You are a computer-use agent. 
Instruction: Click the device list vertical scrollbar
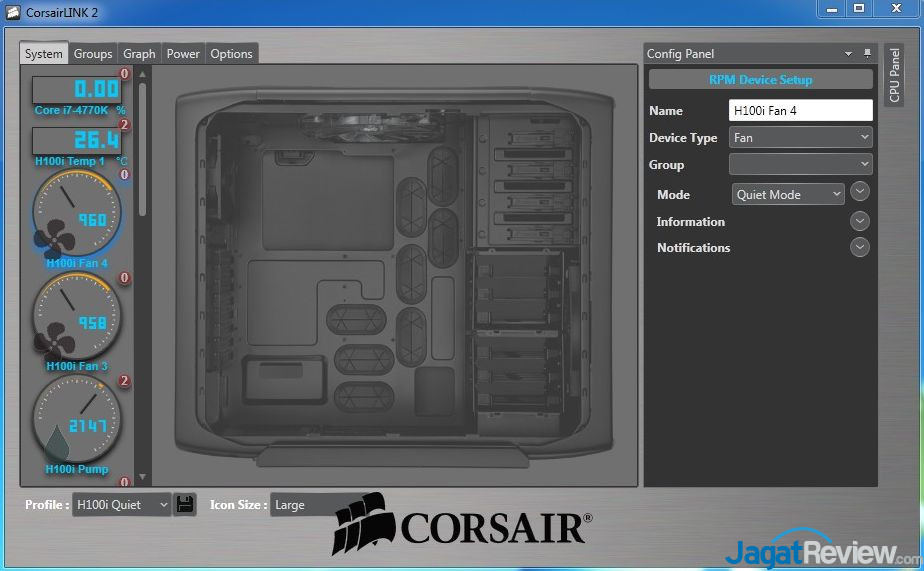(x=142, y=150)
